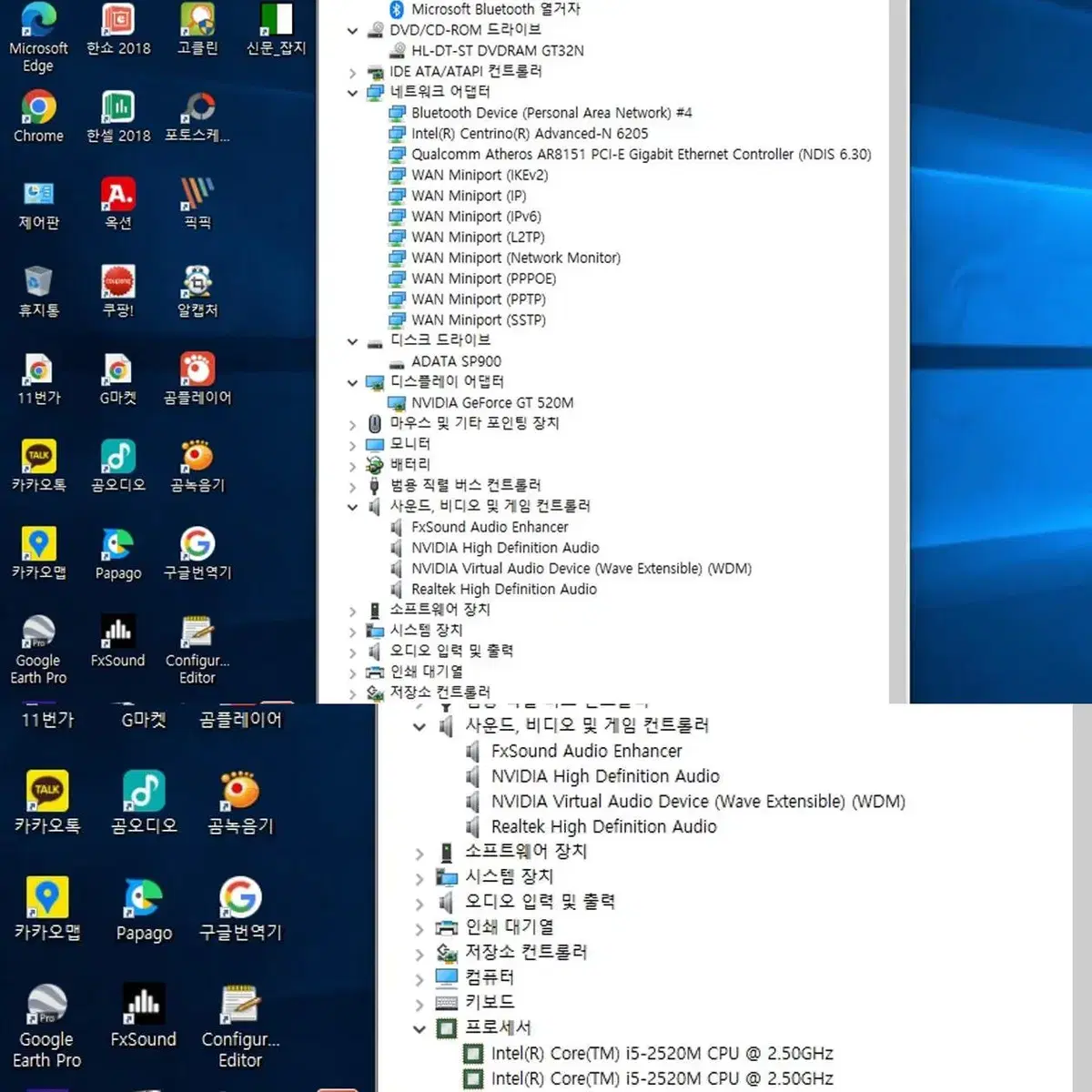The width and height of the screenshot is (1092, 1092).
Task: Click the keyboard icon beside 키보드
Action: [x=446, y=1002]
